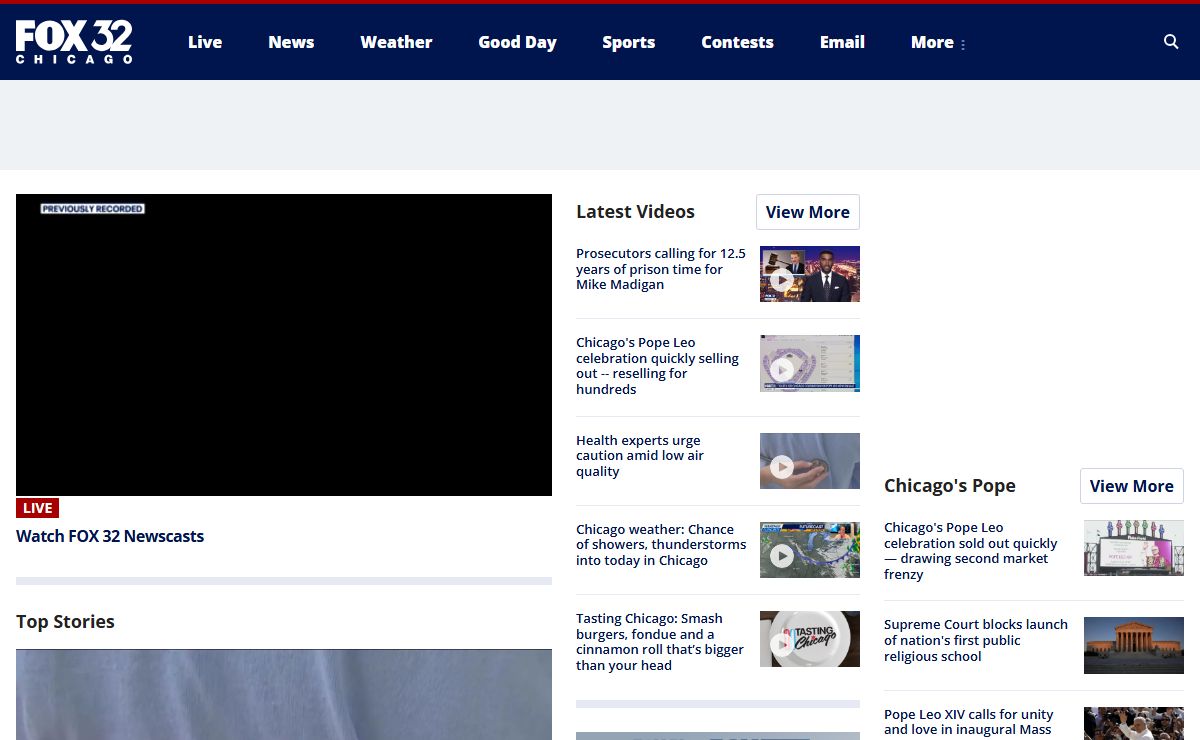This screenshot has height=740, width=1200.
Task: Click View More beside Latest Videos
Action: coord(807,212)
